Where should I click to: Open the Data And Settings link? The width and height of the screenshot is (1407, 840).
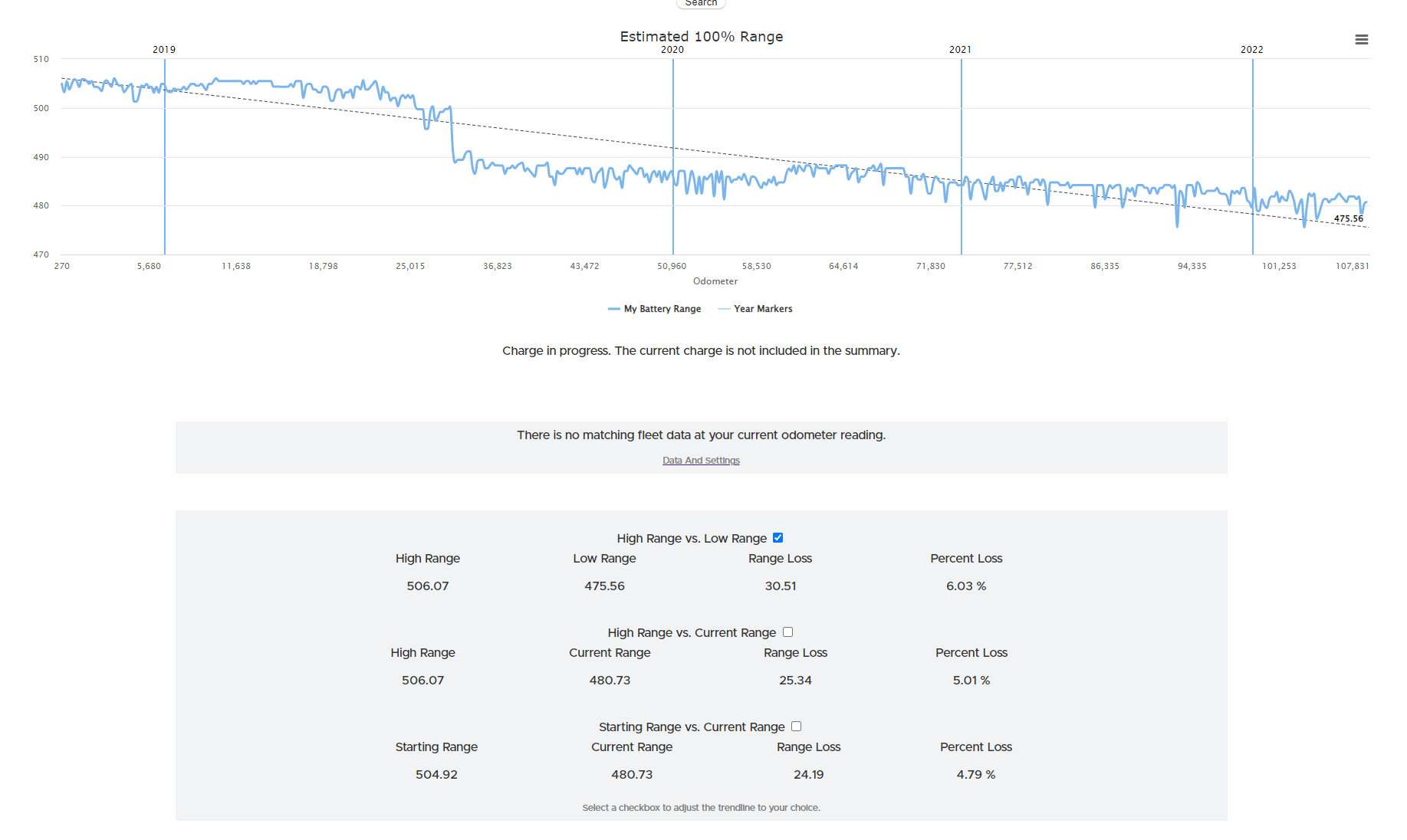701,461
